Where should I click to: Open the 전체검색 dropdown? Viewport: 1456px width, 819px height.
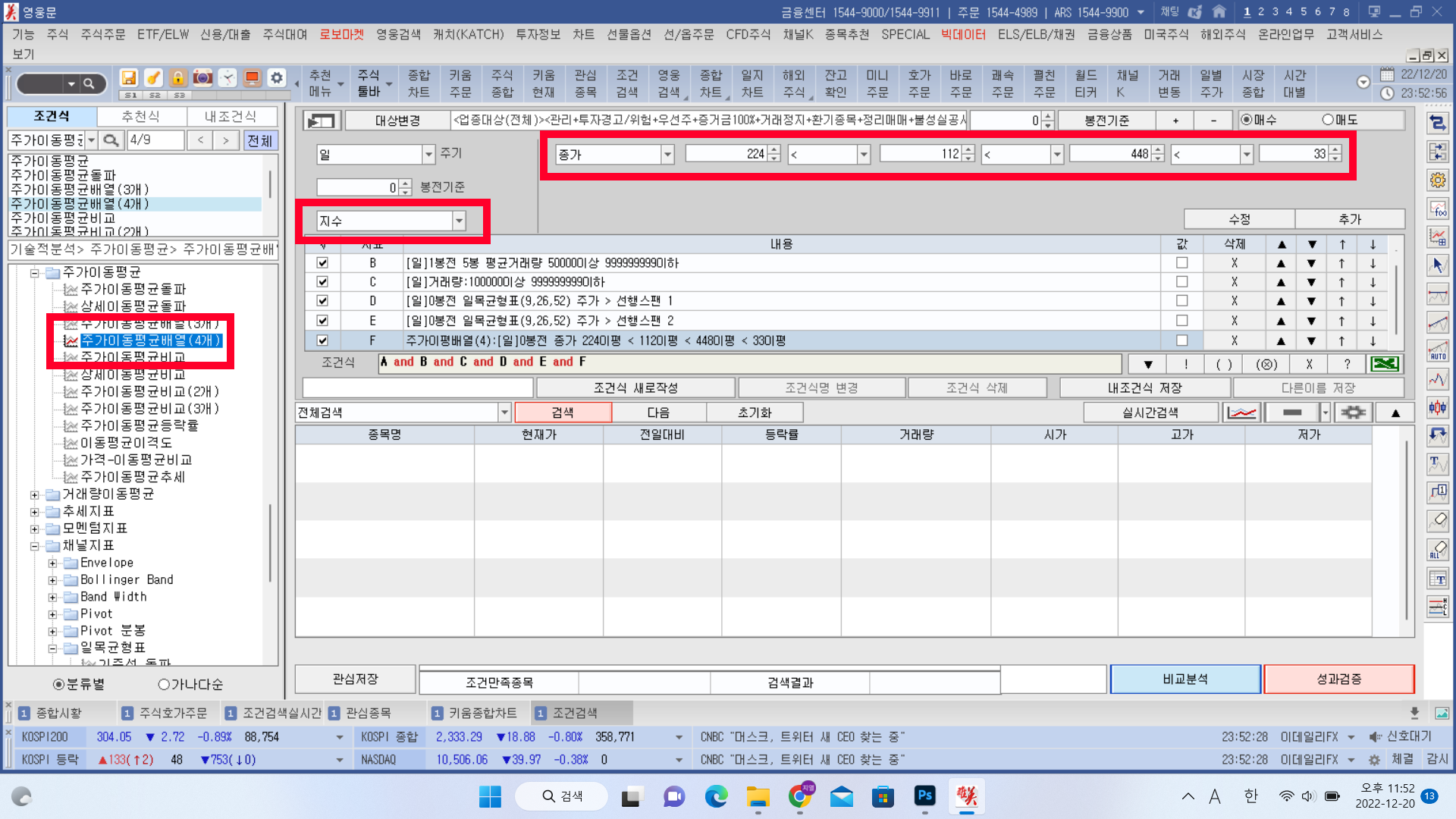[504, 413]
